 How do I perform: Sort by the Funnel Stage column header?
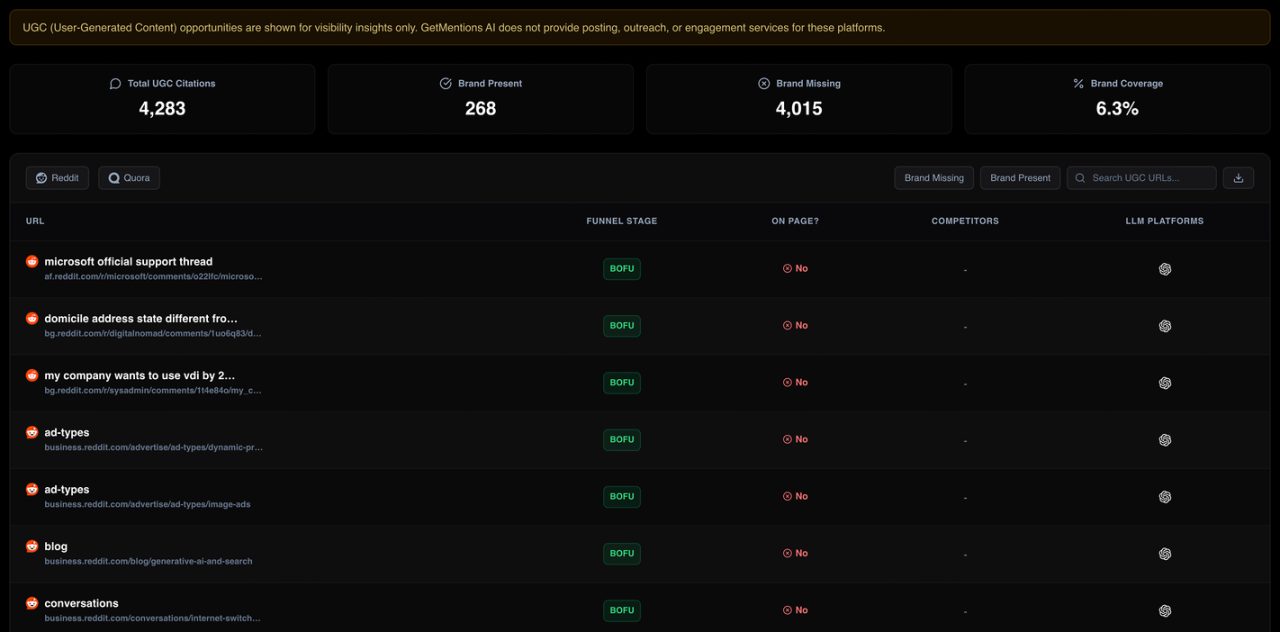pyautogui.click(x=622, y=221)
